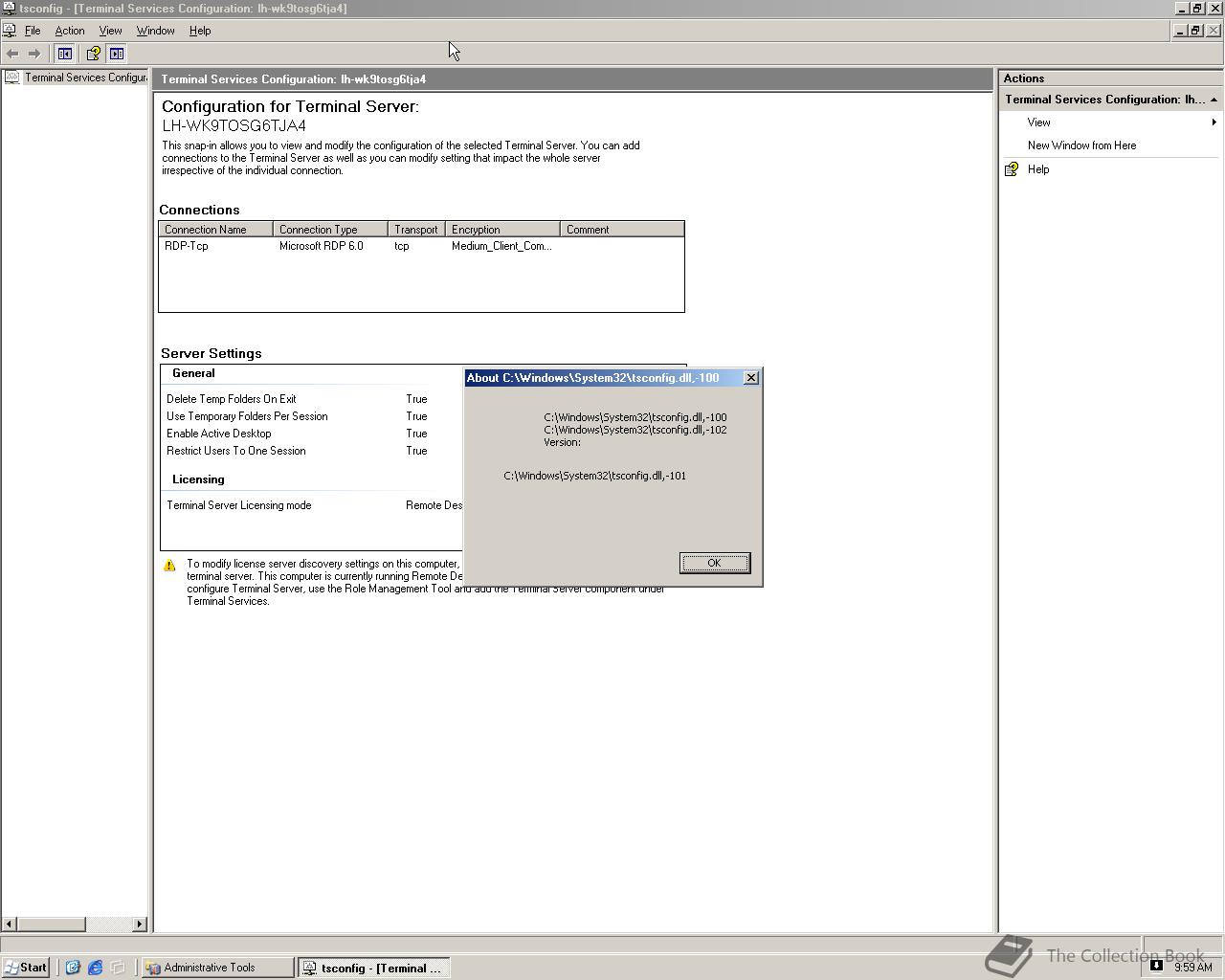Click the Forward arrow toolbar icon
1225x980 pixels.
tap(34, 54)
